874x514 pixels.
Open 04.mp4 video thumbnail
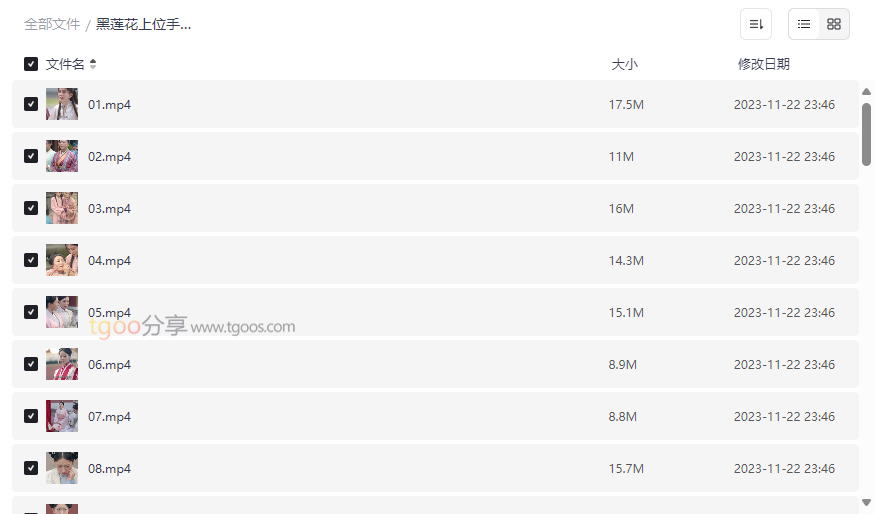tap(62, 260)
